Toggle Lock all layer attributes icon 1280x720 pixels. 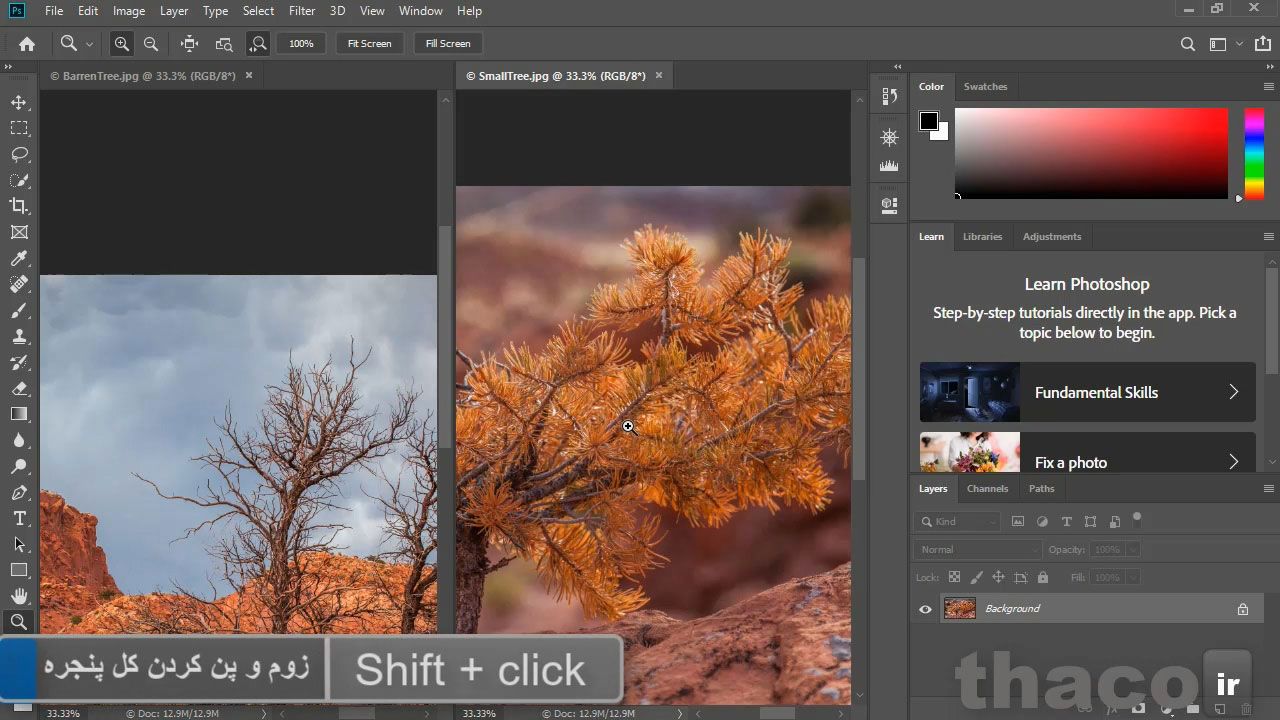[x=1043, y=577]
